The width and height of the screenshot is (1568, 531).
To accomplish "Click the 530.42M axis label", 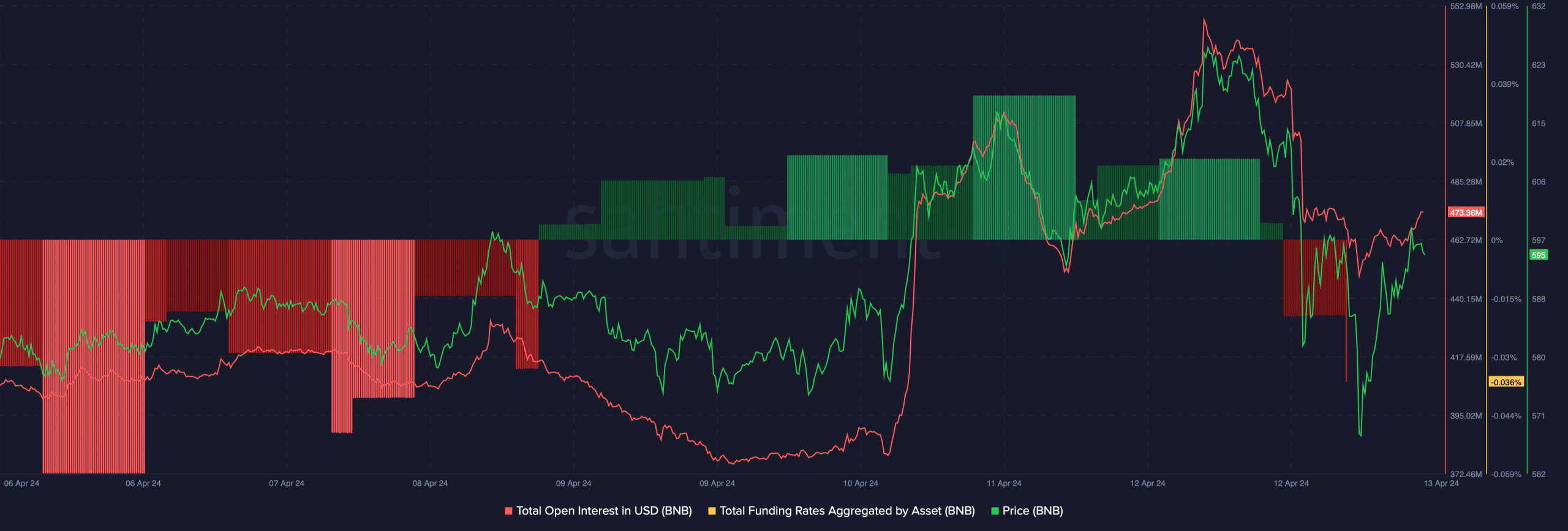I will [1466, 65].
